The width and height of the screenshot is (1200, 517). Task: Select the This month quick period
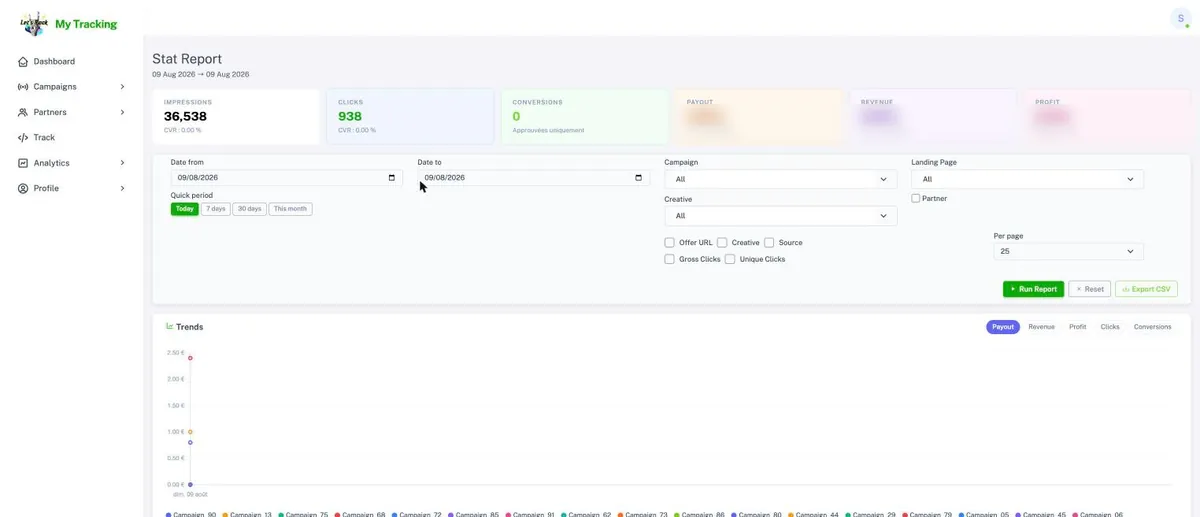point(290,209)
